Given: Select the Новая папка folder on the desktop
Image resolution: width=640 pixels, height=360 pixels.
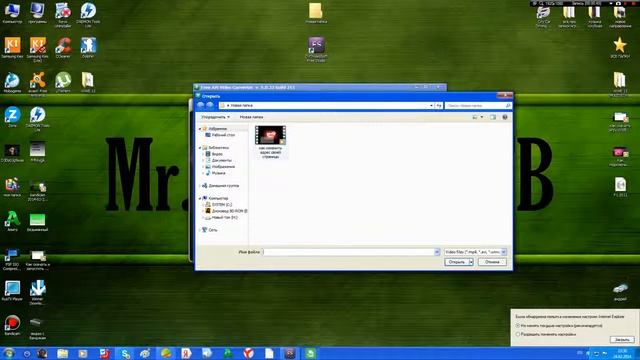Looking at the screenshot, I should click(x=316, y=13).
